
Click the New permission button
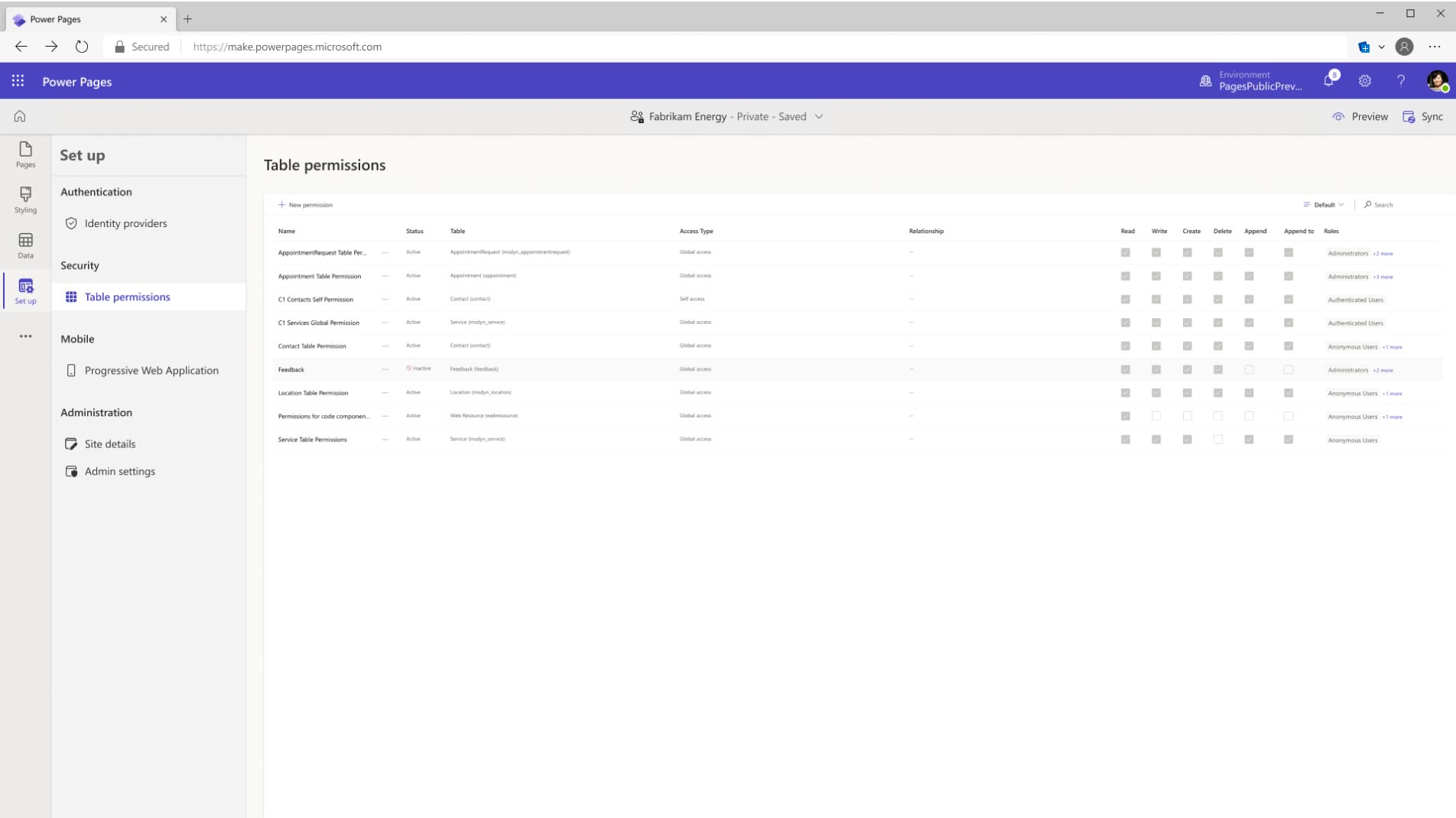point(306,205)
